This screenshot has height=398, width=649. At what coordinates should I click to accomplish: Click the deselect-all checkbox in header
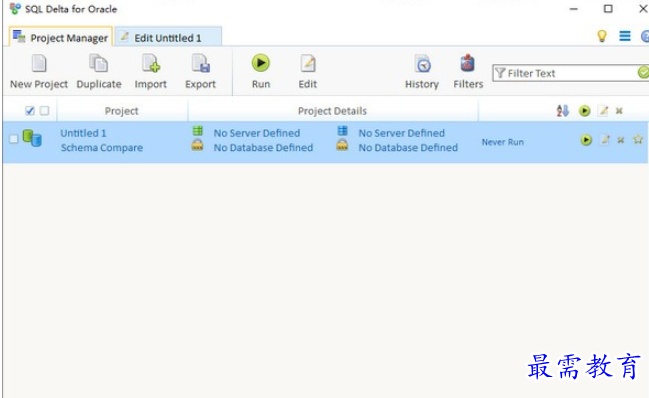click(x=44, y=110)
